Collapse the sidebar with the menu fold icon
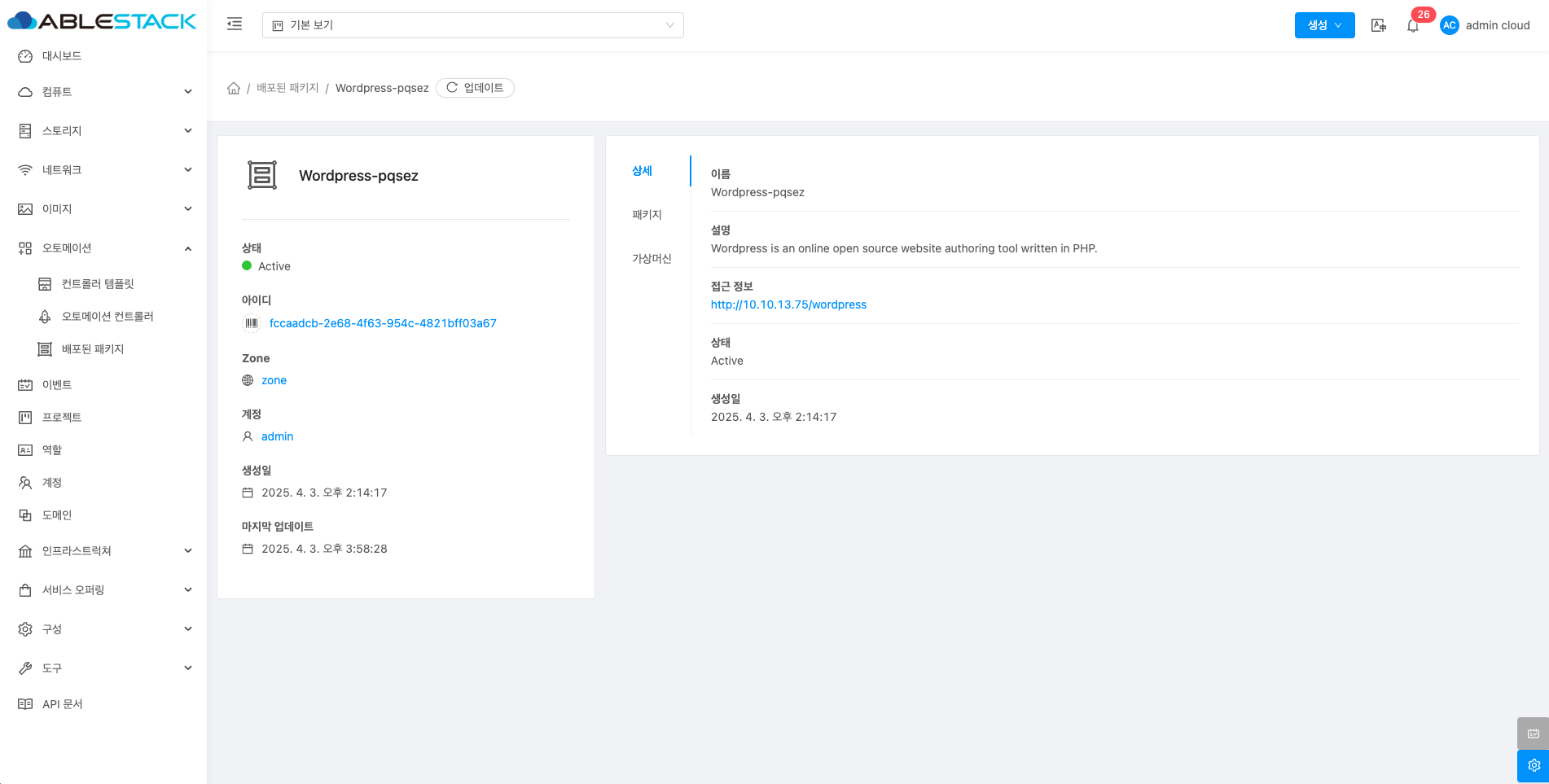 click(235, 24)
